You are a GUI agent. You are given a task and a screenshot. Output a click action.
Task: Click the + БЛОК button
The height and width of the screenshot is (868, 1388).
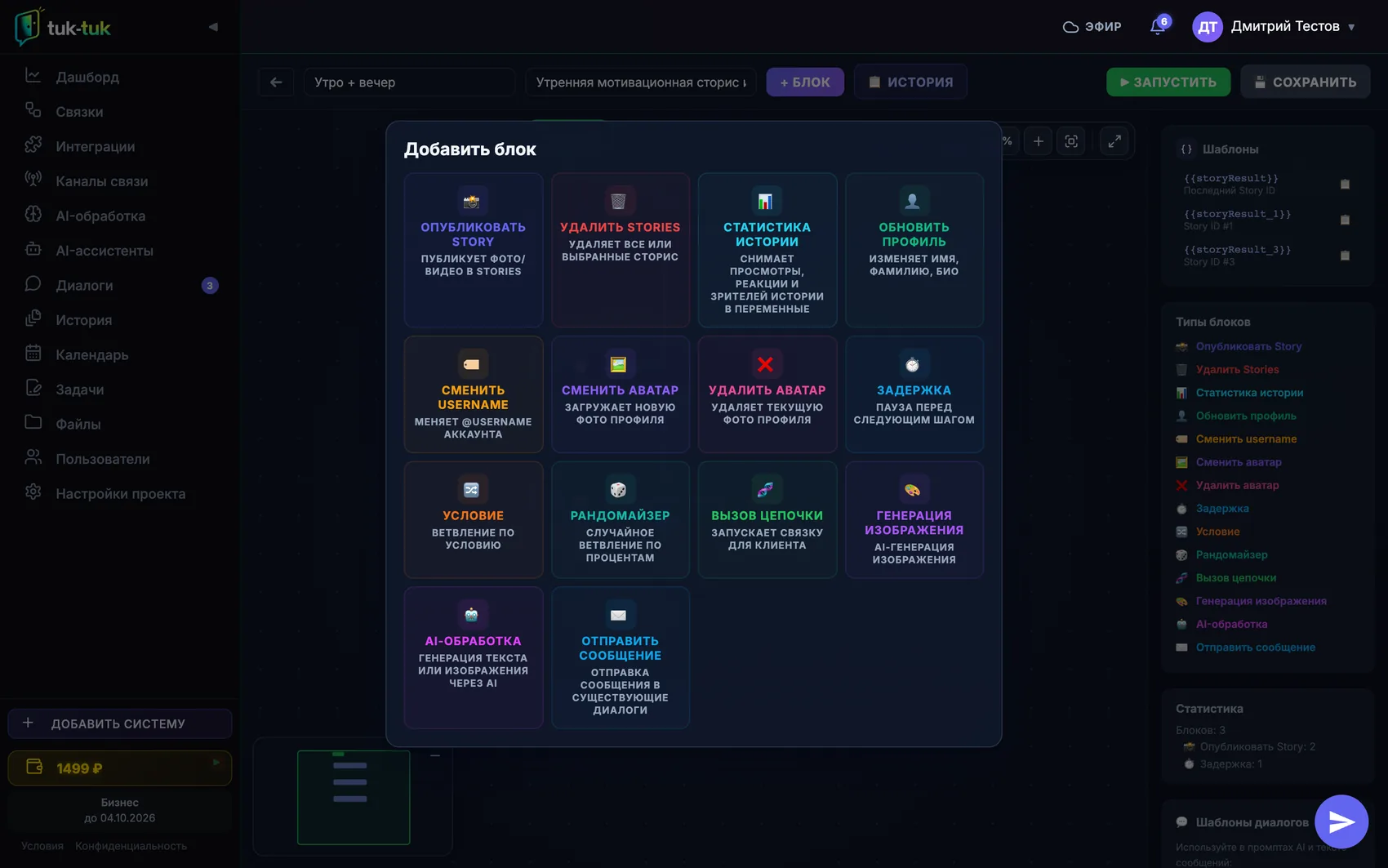point(805,82)
